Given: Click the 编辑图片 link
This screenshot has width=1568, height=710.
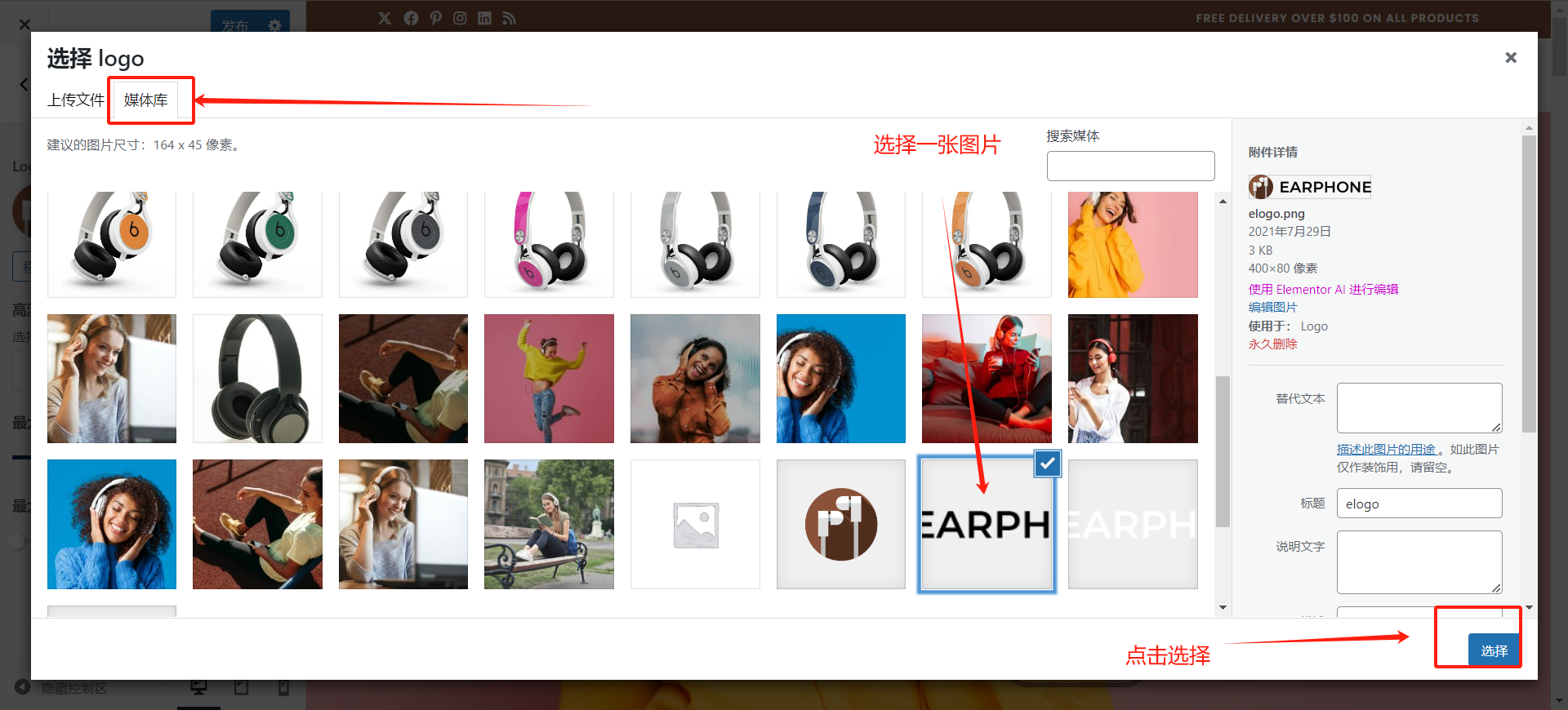Looking at the screenshot, I should 1272,307.
